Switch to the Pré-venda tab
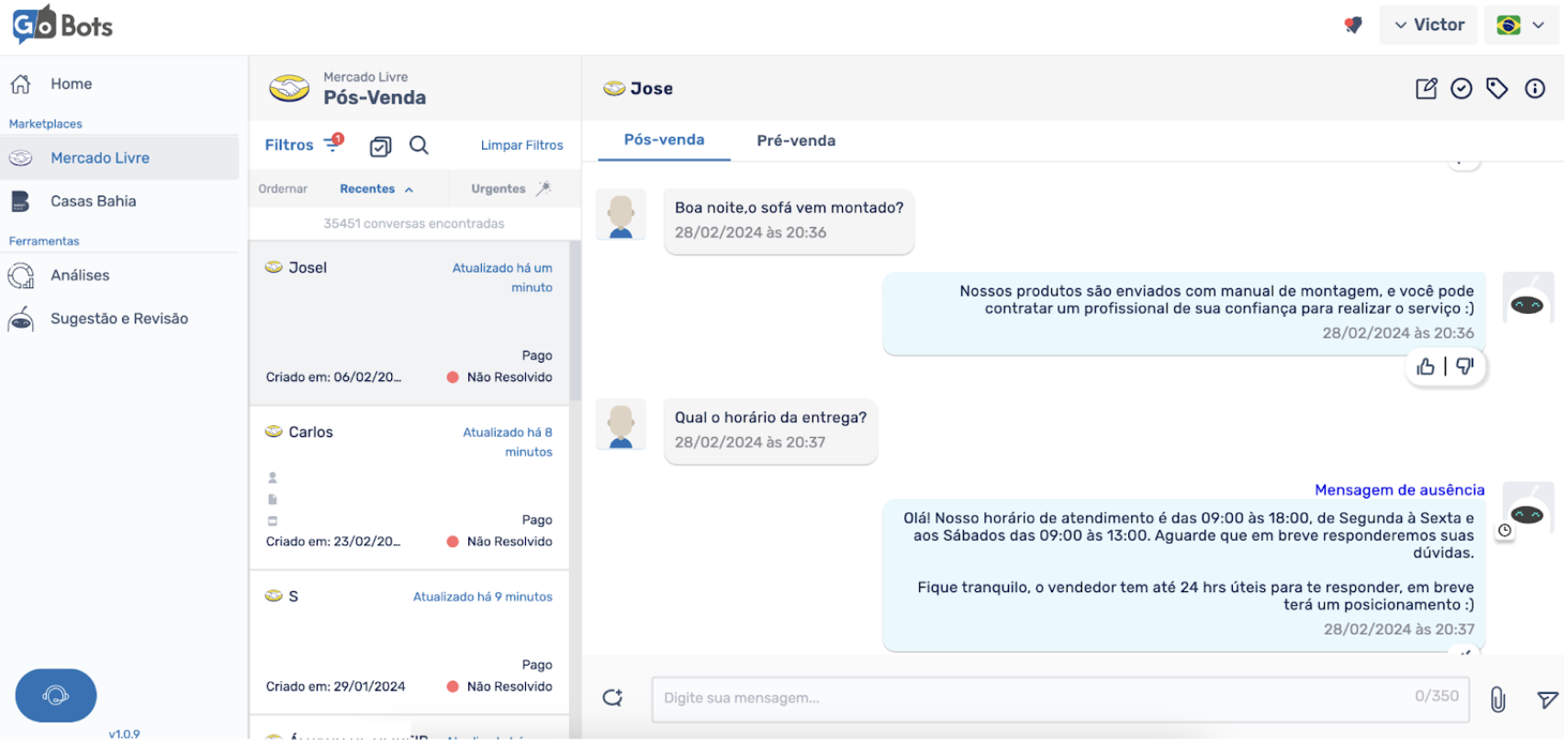This screenshot has width=1568, height=740. click(x=796, y=140)
